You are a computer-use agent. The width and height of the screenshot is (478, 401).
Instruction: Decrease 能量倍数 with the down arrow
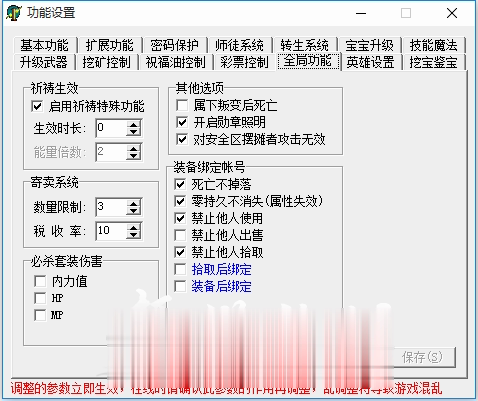tap(134, 156)
